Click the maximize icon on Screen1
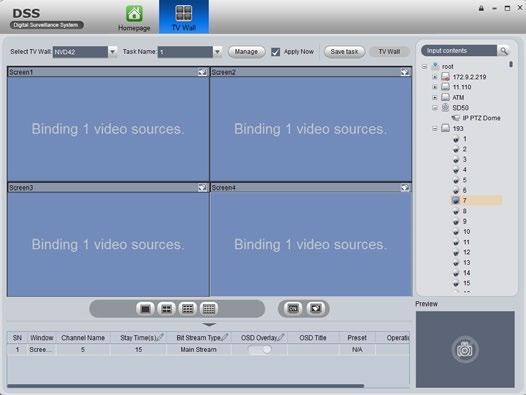The image size is (526, 395). point(202,72)
